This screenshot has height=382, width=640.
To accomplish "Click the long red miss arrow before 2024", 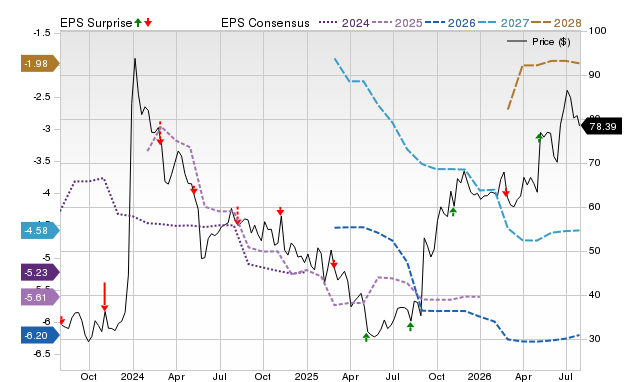I will (x=104, y=297).
